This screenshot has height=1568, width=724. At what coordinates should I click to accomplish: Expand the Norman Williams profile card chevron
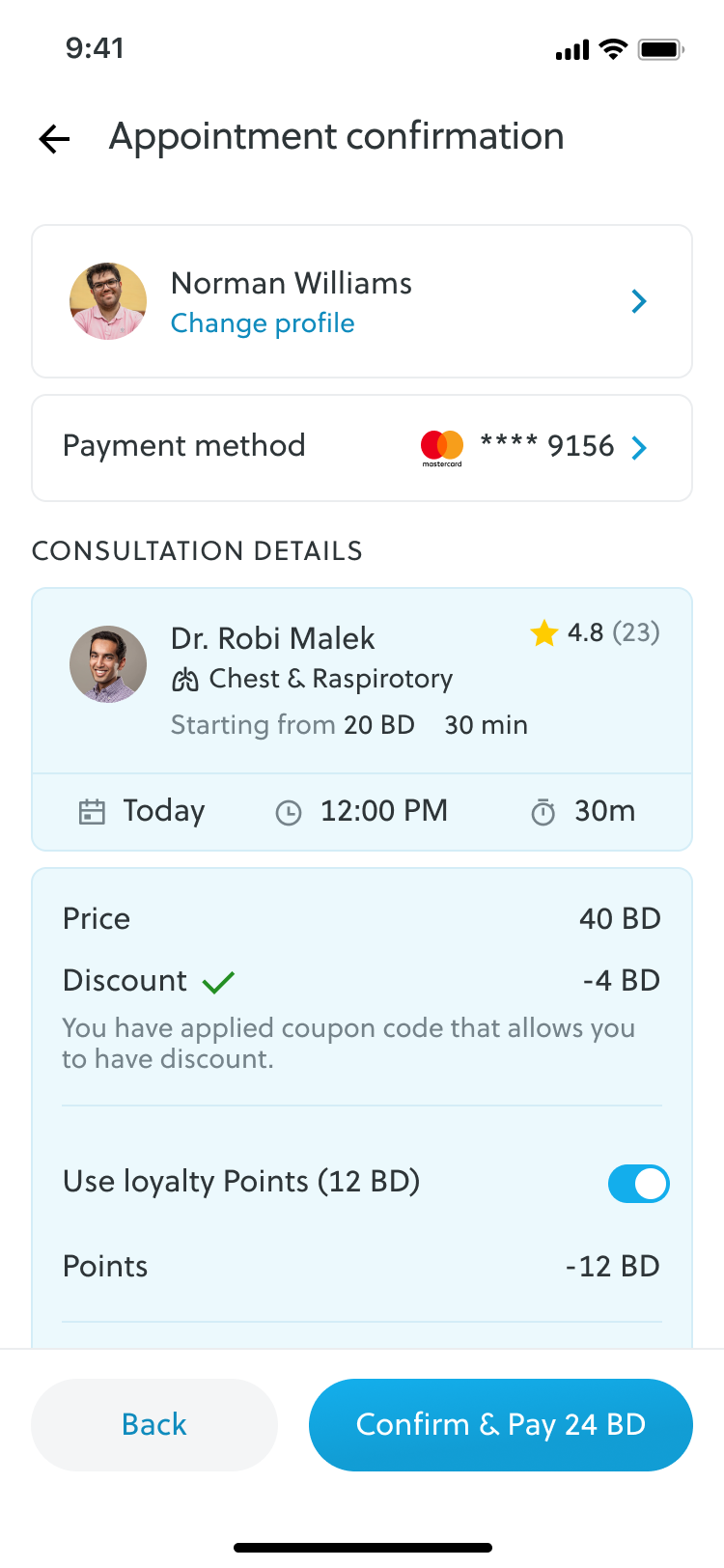point(638,301)
